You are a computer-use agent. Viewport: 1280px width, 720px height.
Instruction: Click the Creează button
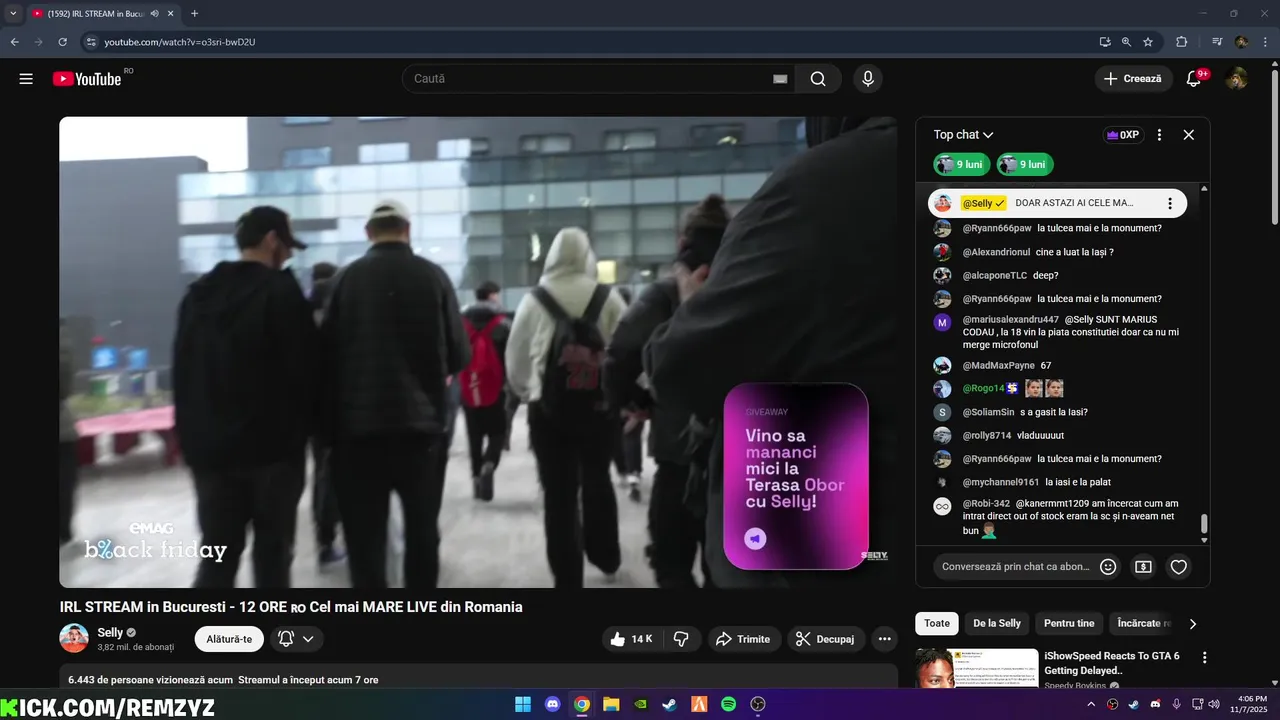1133,79
